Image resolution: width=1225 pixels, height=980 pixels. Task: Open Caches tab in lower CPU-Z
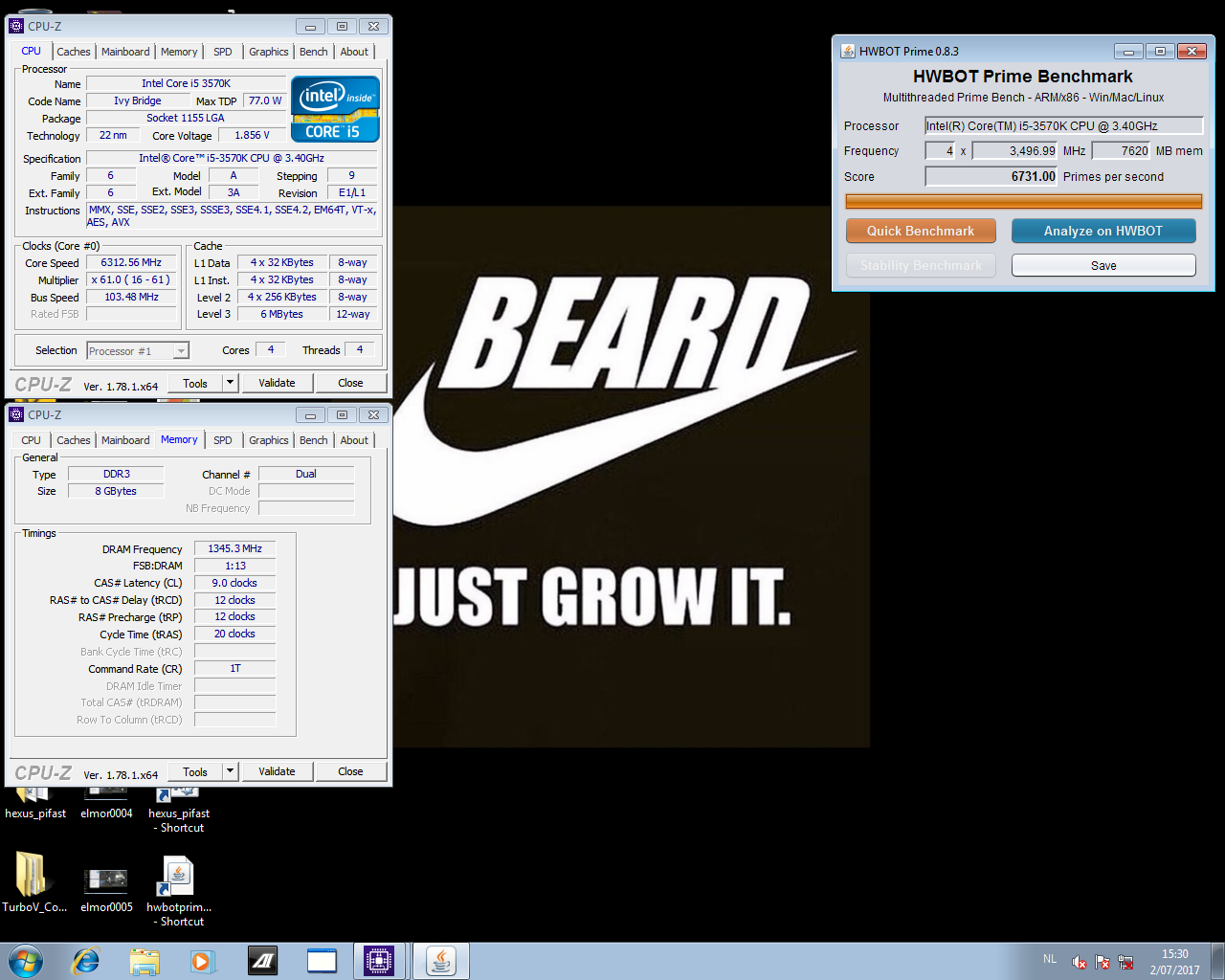pyautogui.click(x=74, y=440)
